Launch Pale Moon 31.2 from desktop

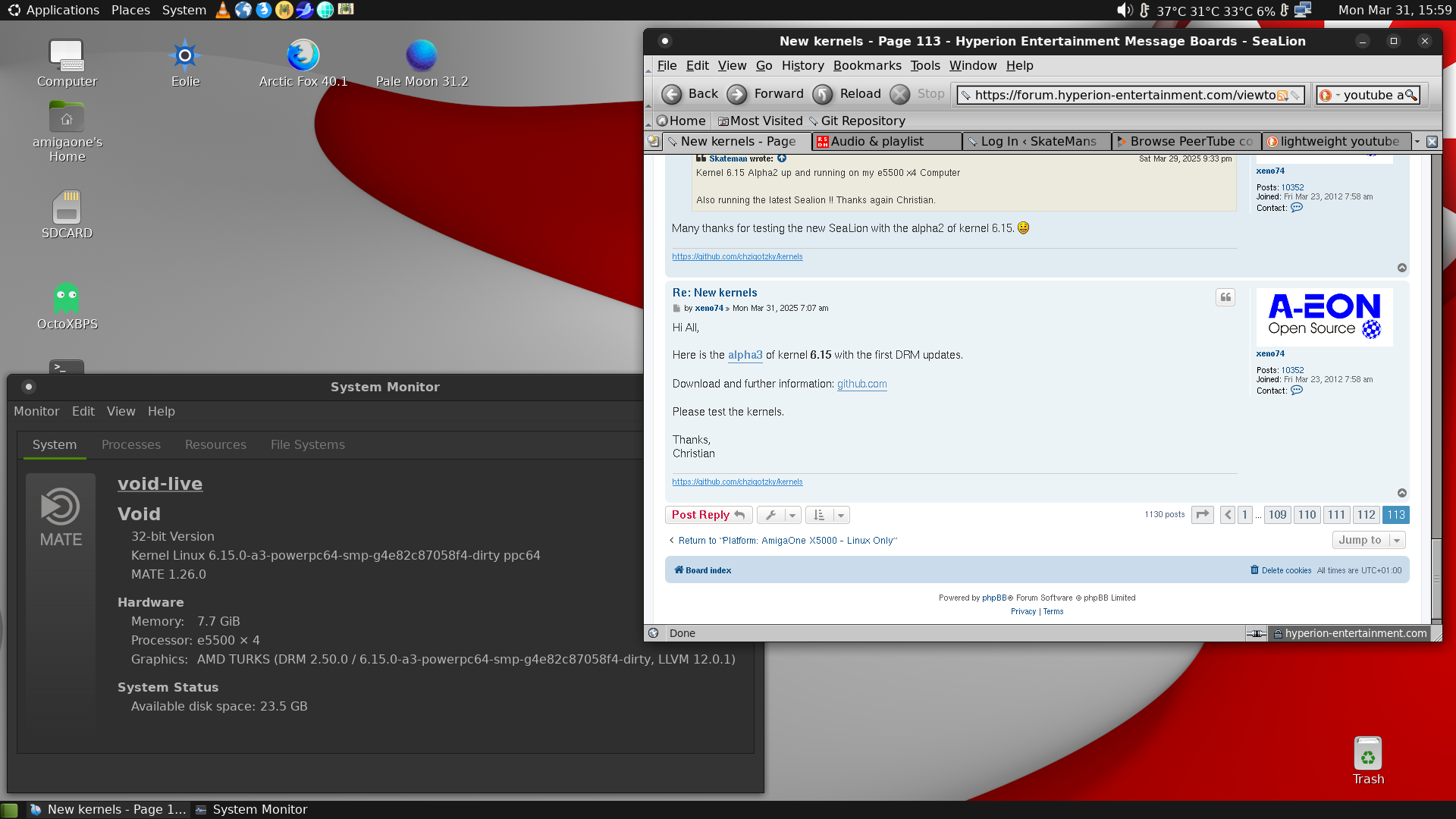click(422, 64)
